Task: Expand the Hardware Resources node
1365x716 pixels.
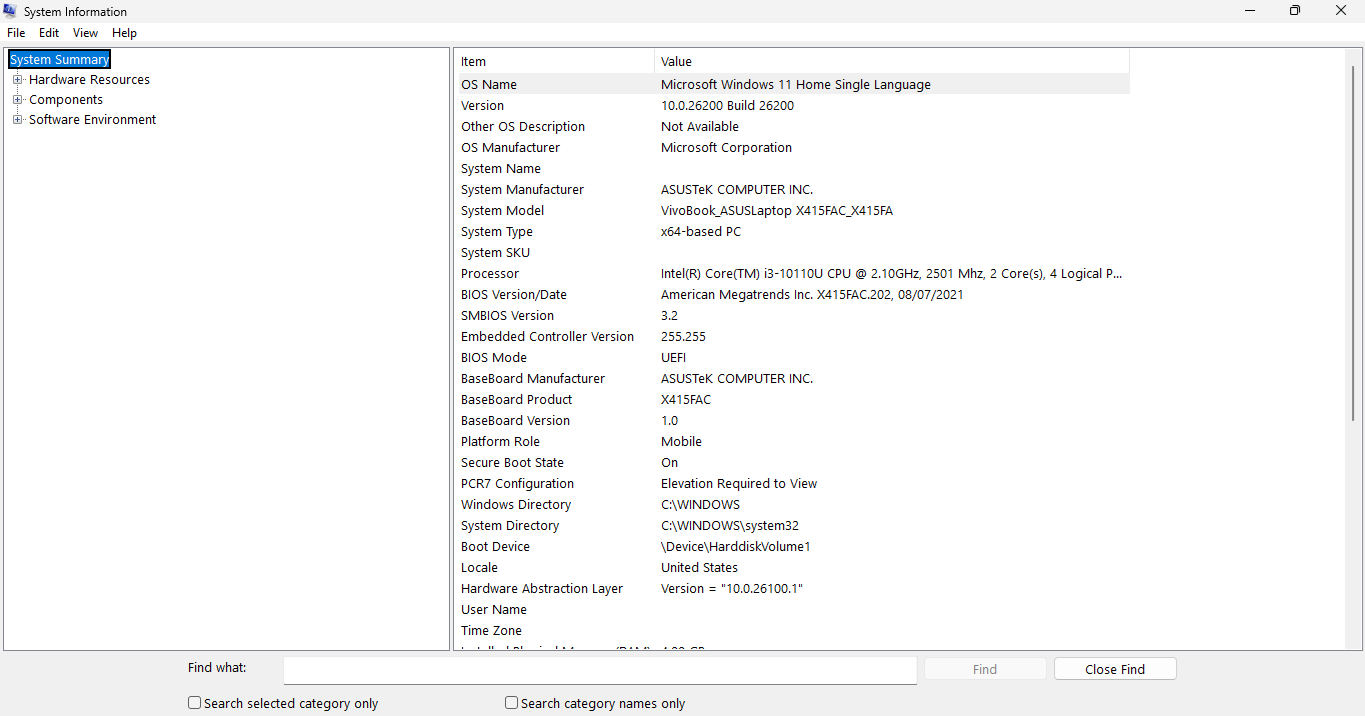Action: (x=17, y=80)
